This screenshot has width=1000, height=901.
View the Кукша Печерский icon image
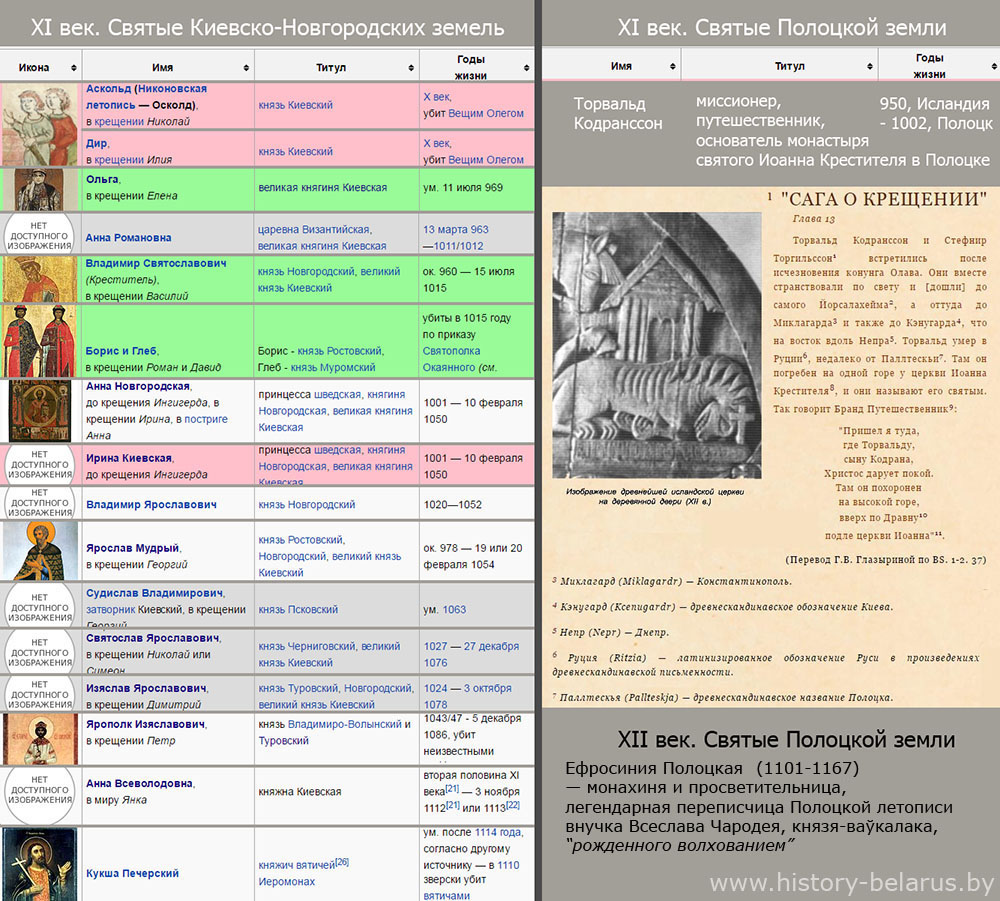40,863
